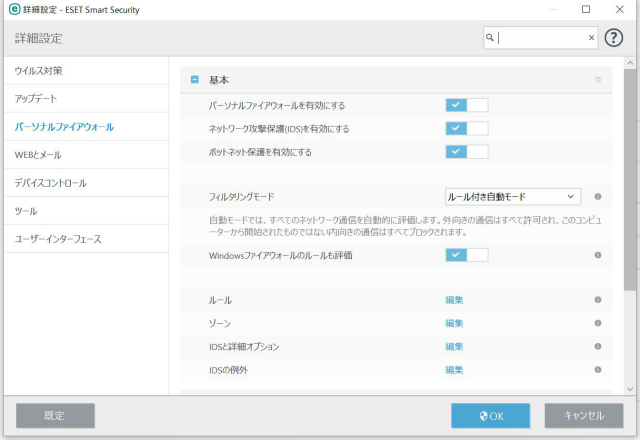The width and height of the screenshot is (640, 440).
Task: Click the help question mark icon
Action: [x=613, y=38]
